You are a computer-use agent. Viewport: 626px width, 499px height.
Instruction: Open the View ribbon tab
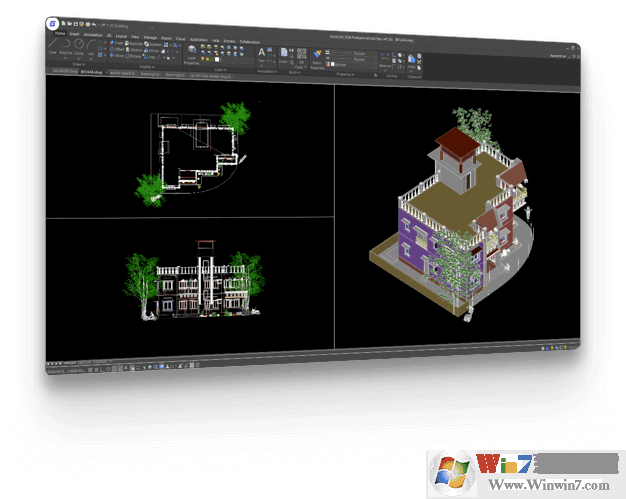click(135, 36)
